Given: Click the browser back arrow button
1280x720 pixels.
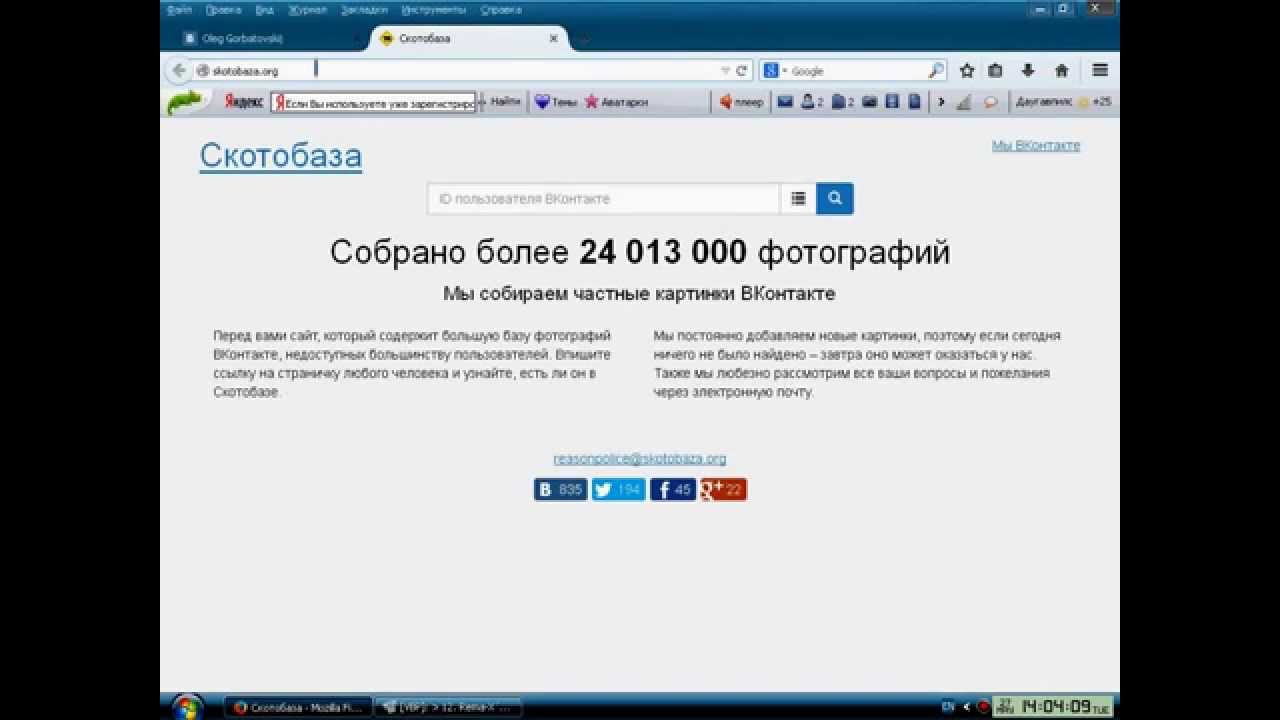Looking at the screenshot, I should [x=179, y=70].
